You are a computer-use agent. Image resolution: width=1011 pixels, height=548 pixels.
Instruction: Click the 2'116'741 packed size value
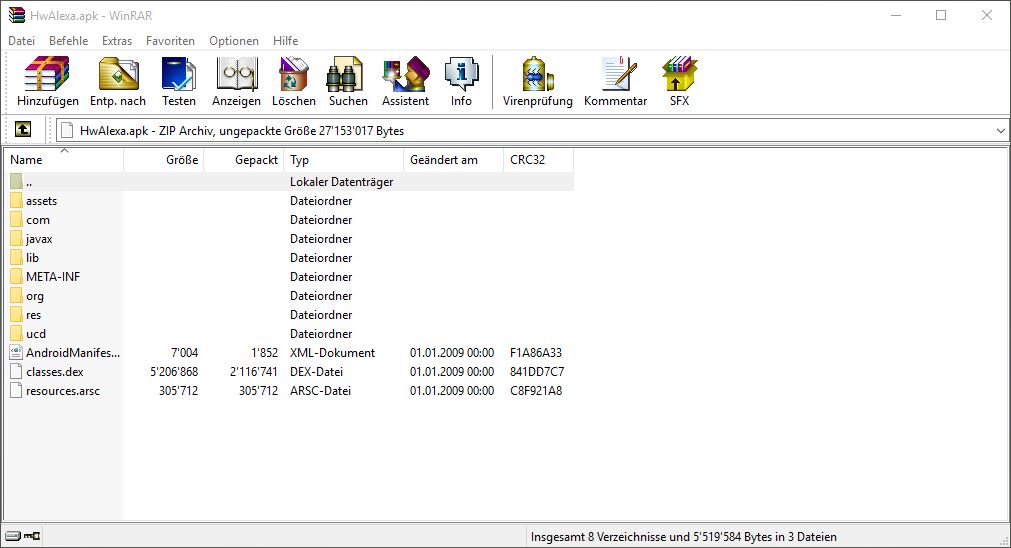254,372
